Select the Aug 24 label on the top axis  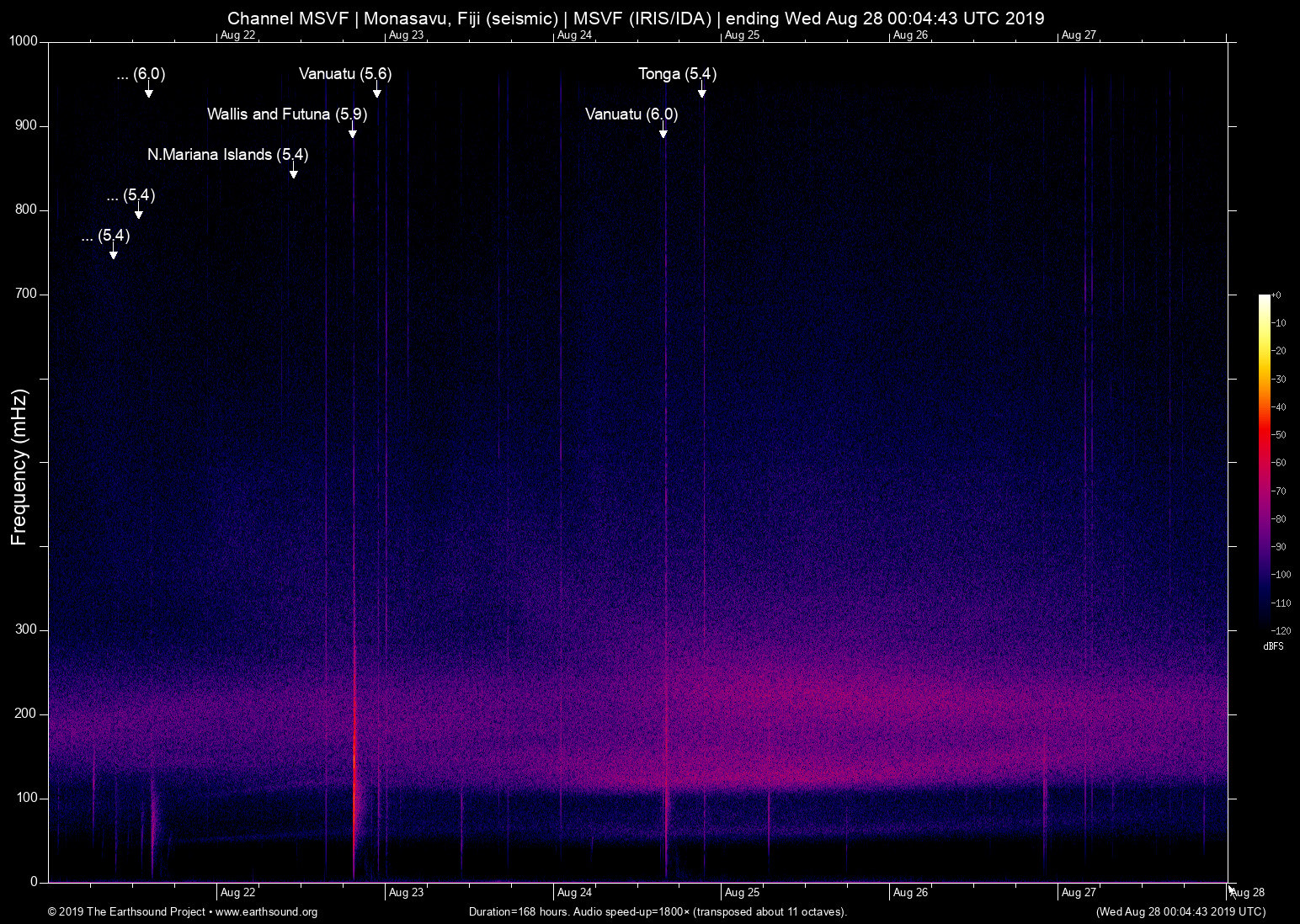574,35
